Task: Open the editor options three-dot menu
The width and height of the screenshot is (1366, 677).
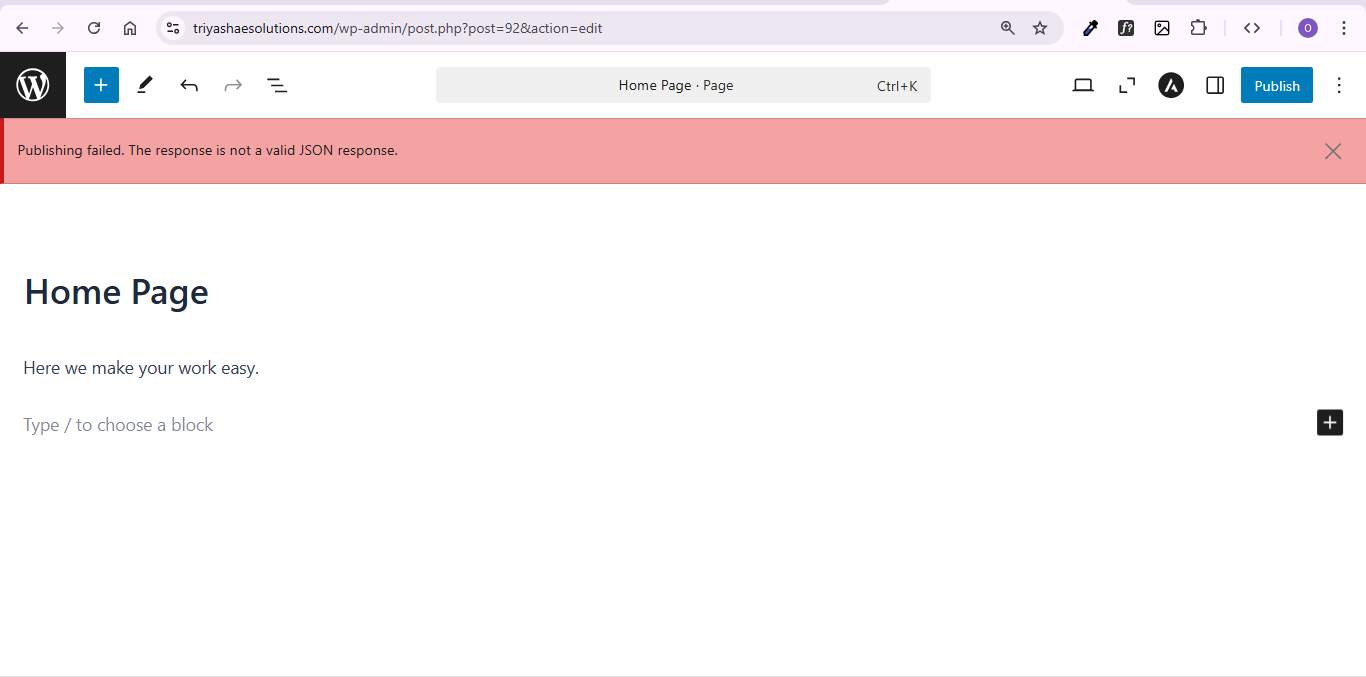Action: click(x=1339, y=85)
